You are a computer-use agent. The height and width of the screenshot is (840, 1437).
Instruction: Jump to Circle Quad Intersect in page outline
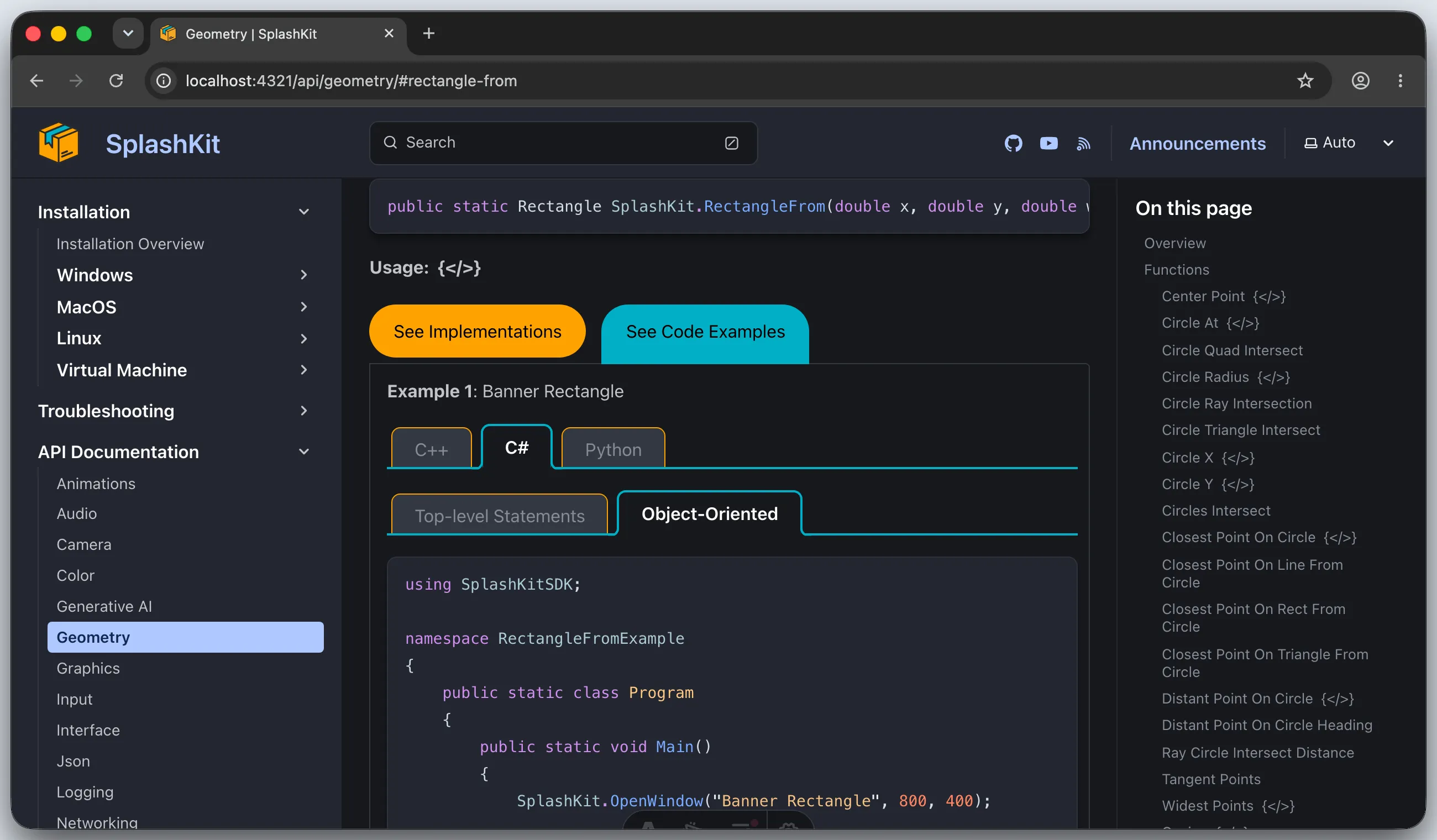tap(1232, 350)
